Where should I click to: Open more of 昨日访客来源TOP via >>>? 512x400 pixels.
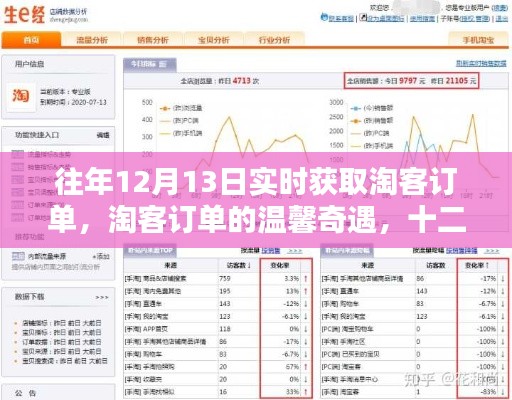[295, 251]
